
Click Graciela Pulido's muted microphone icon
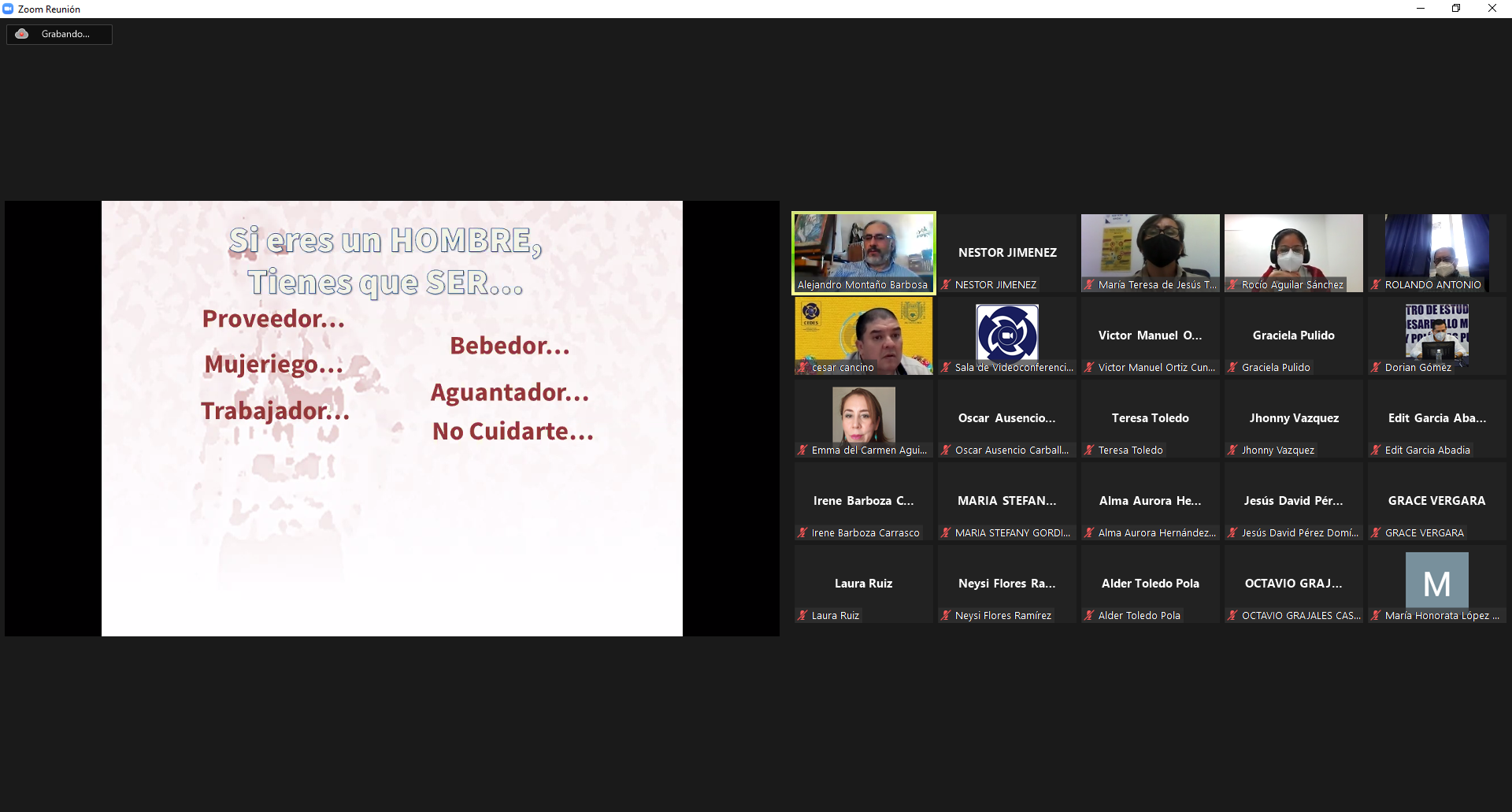[1232, 368]
